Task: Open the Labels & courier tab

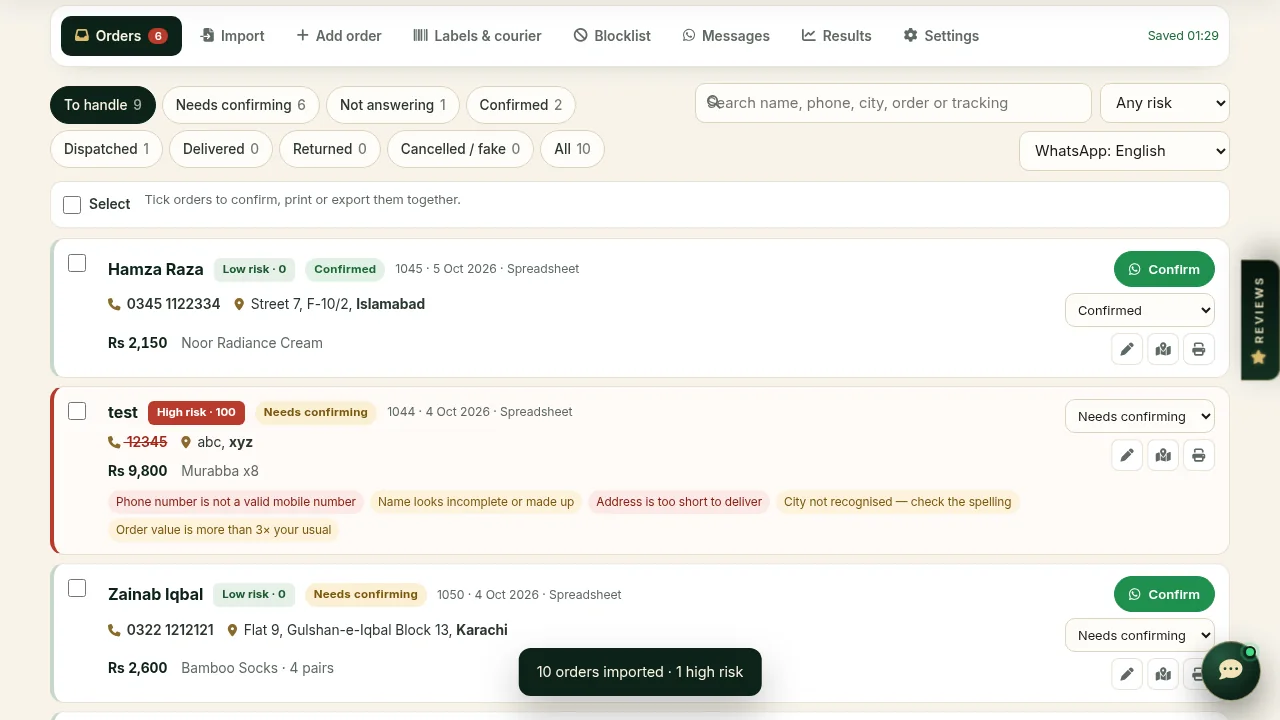Action: click(x=477, y=36)
